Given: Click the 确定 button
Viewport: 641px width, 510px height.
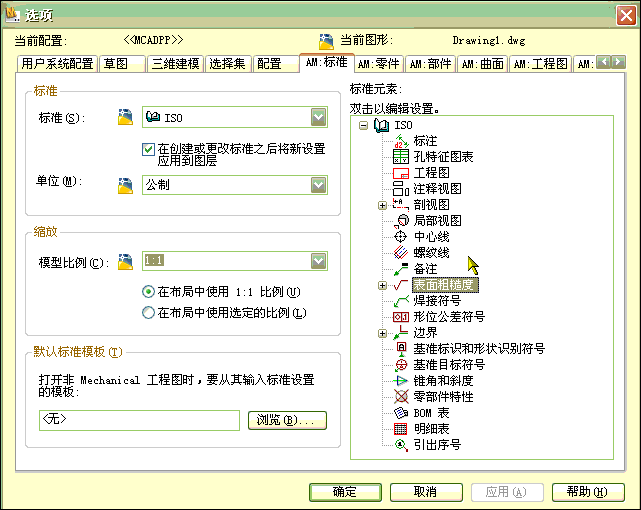Looking at the screenshot, I should pos(345,492).
